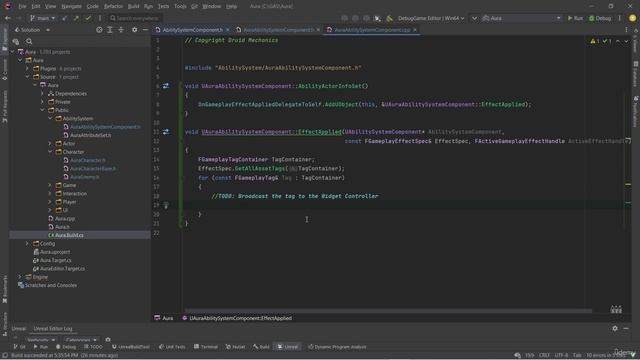Click the gutter override icon beside the EffectApplied definition
Image resolution: width=640 pixels, height=360 pixels.
166,132
